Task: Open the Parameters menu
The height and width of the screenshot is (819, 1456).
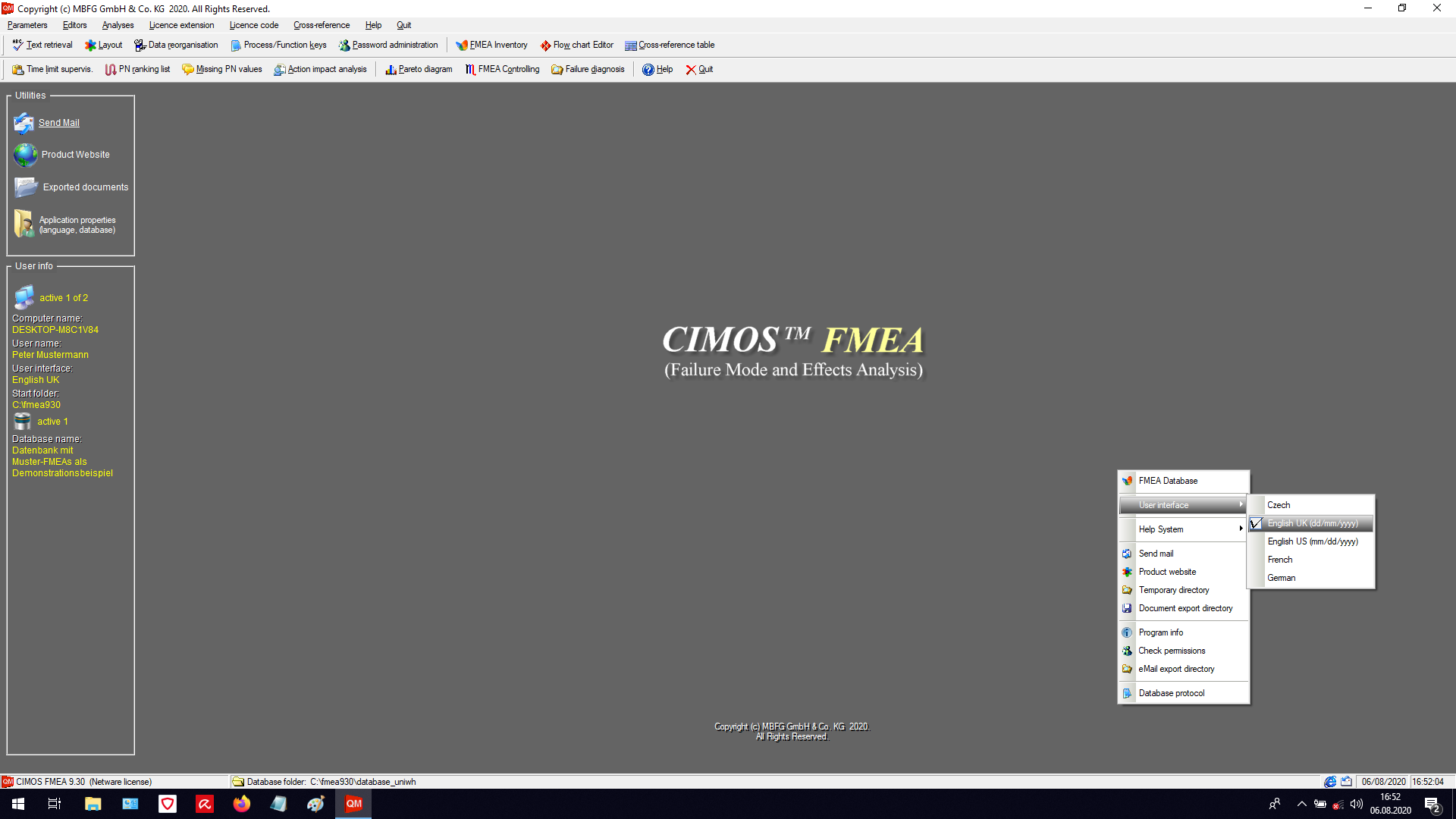Action: click(27, 25)
